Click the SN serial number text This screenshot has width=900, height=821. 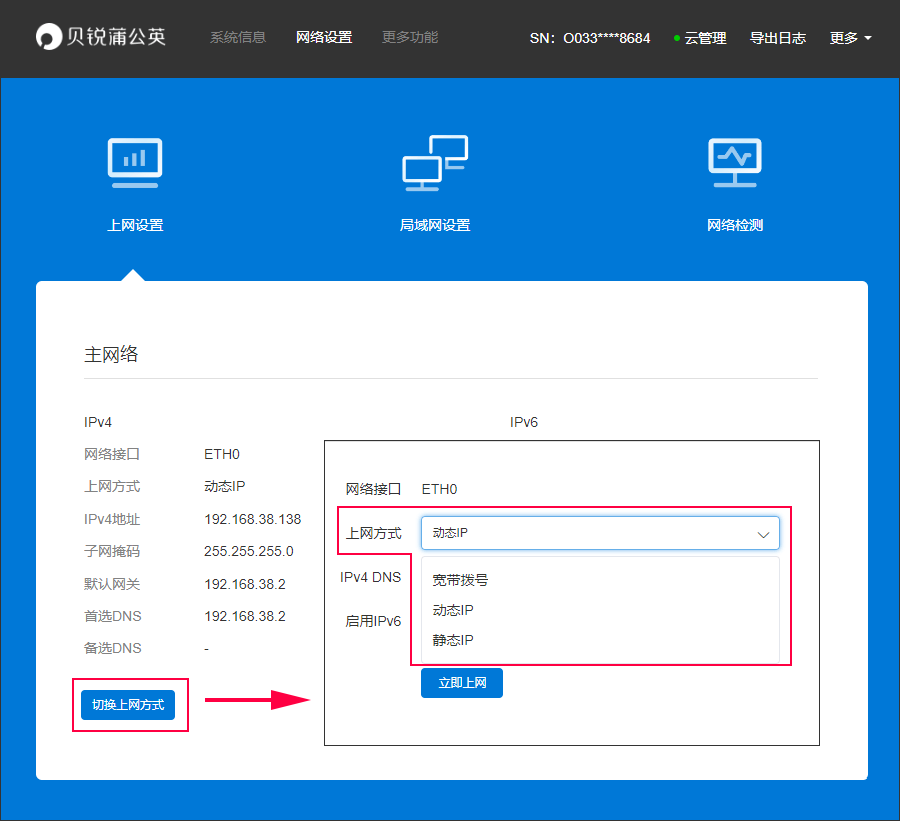[589, 38]
